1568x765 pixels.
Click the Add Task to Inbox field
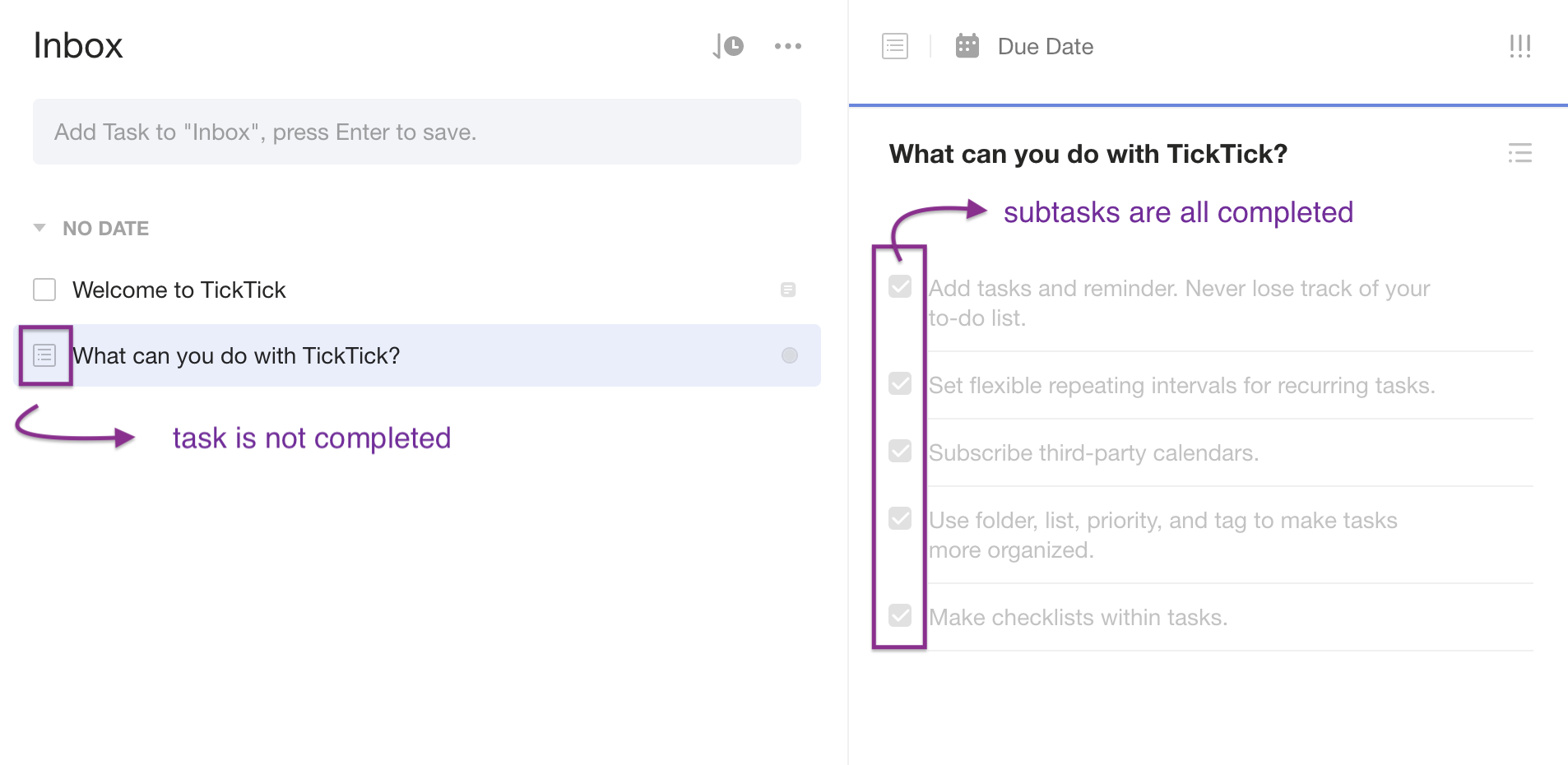(417, 132)
